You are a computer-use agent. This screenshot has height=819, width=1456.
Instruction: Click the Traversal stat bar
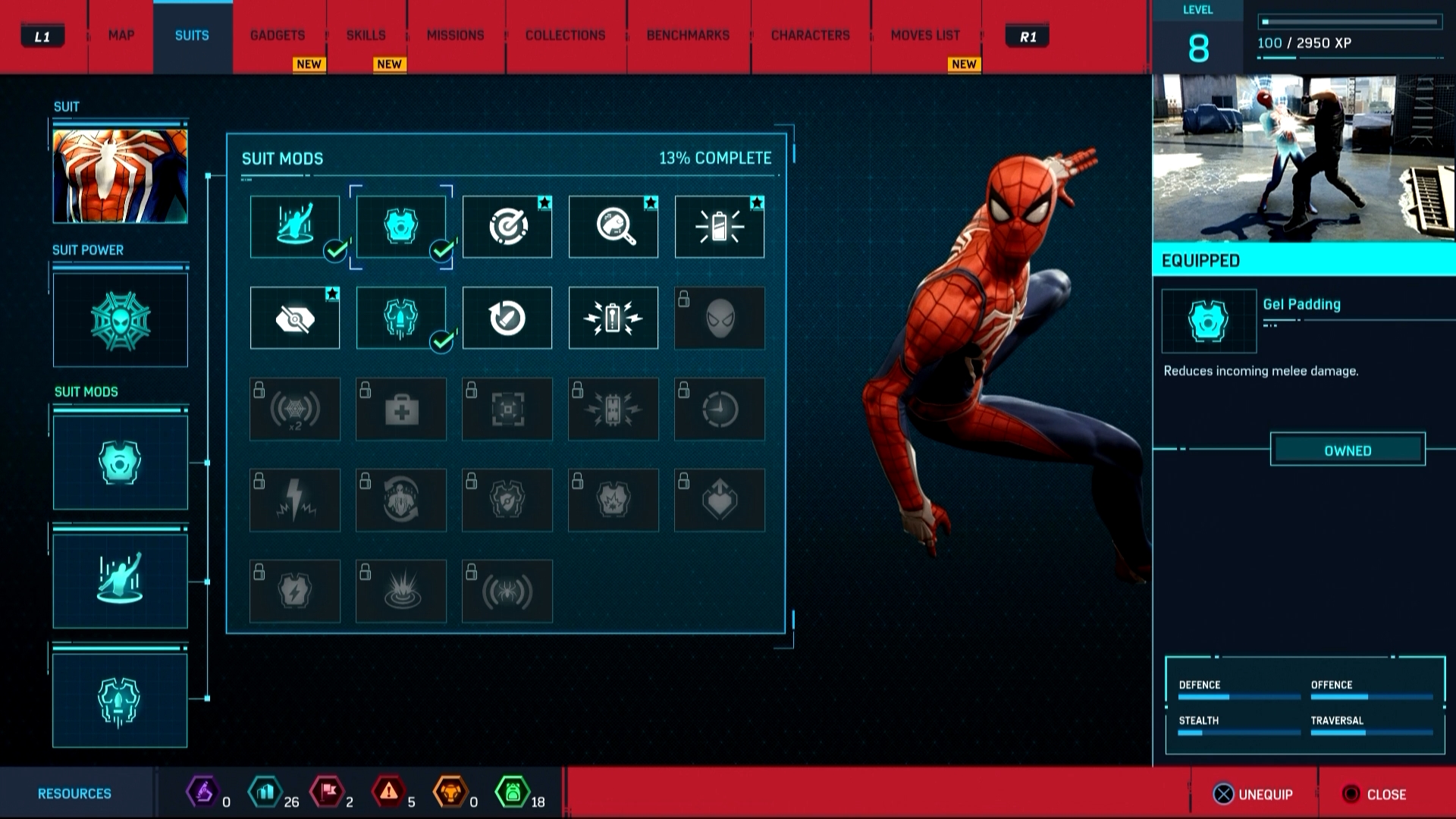(1372, 733)
